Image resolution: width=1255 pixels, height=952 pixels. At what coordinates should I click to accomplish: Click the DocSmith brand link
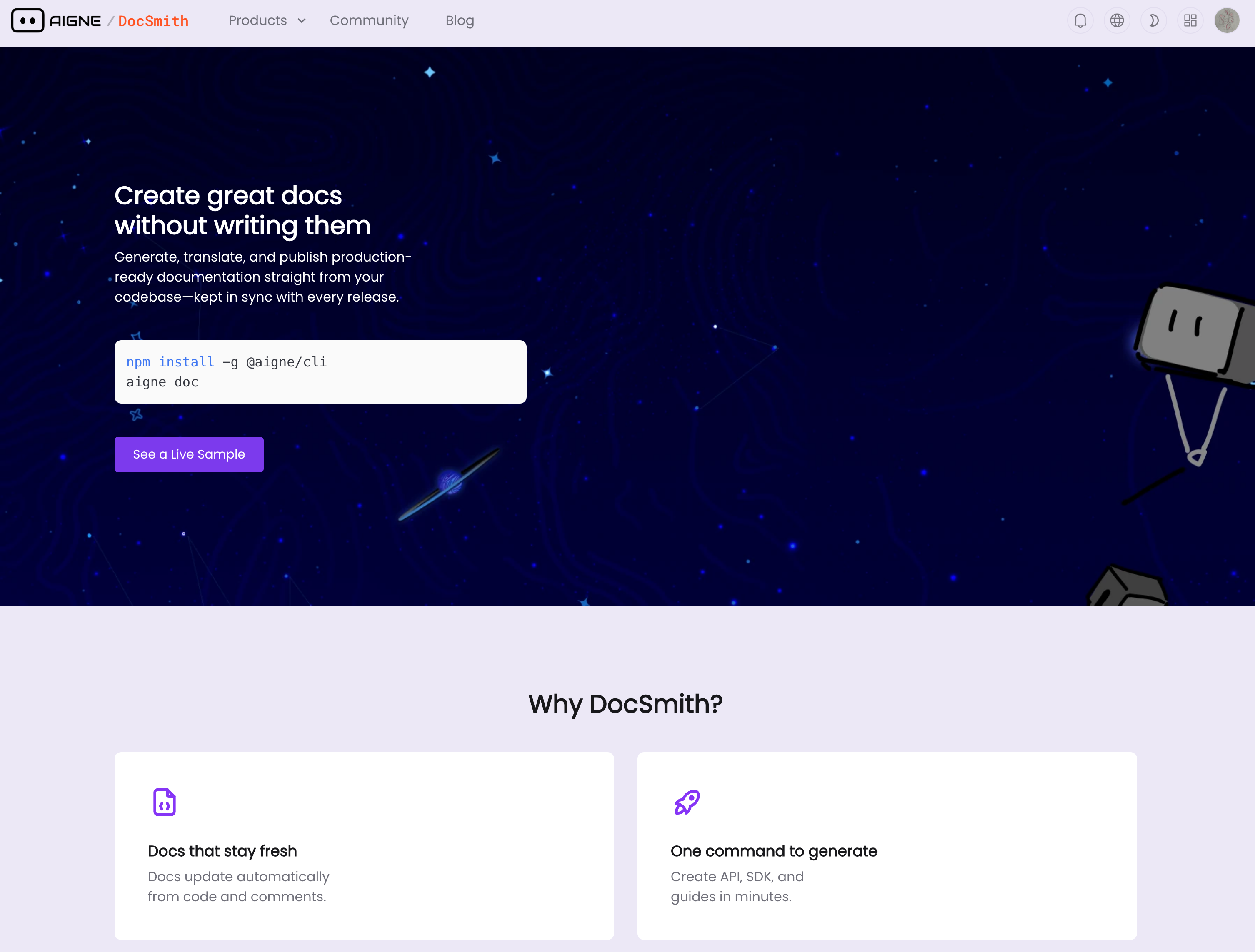pyautogui.click(x=153, y=21)
